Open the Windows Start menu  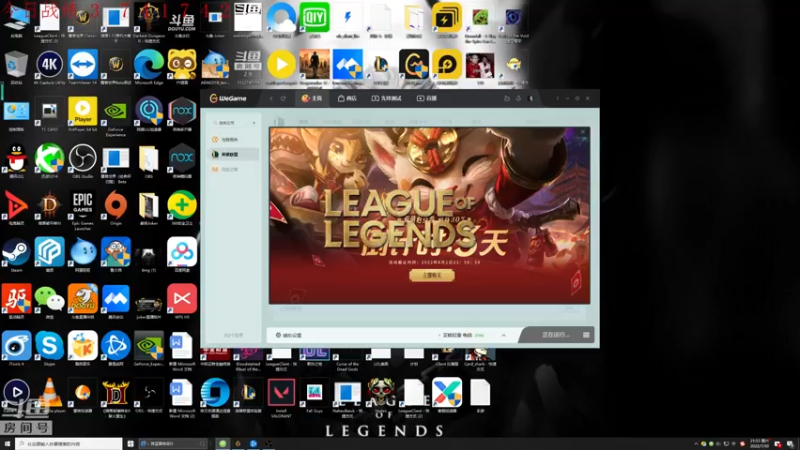[x=7, y=444]
